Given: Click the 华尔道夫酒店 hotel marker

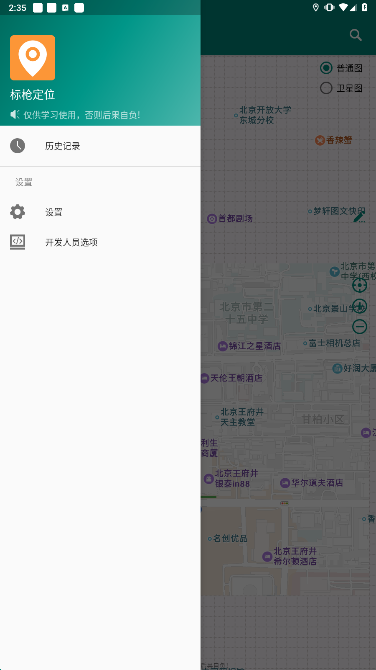Looking at the screenshot, I should [311, 483].
